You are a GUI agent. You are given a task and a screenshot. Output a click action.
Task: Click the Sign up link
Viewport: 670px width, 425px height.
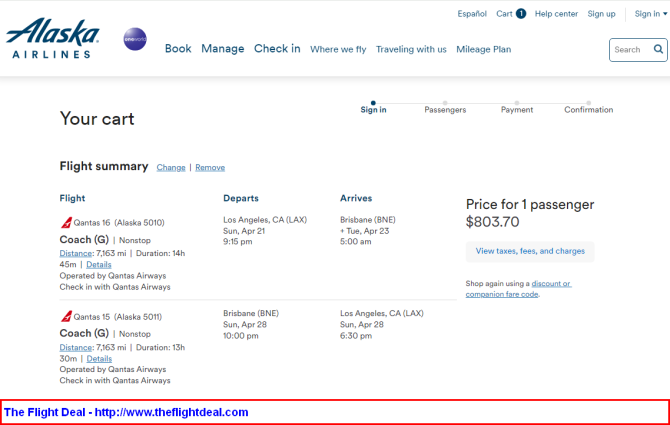point(601,14)
